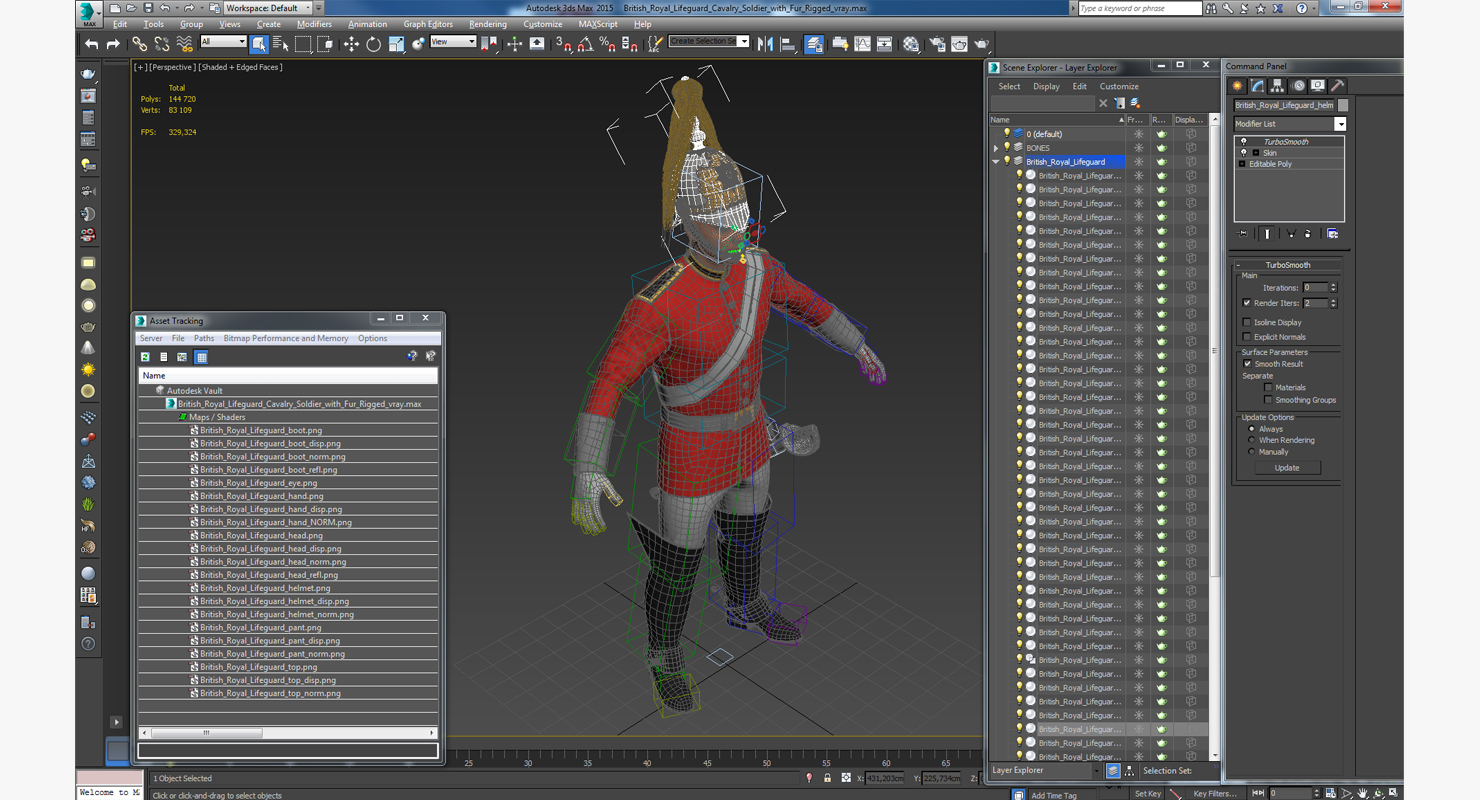Choose the Select Object tool
This screenshot has width=1480, height=800.
point(259,44)
